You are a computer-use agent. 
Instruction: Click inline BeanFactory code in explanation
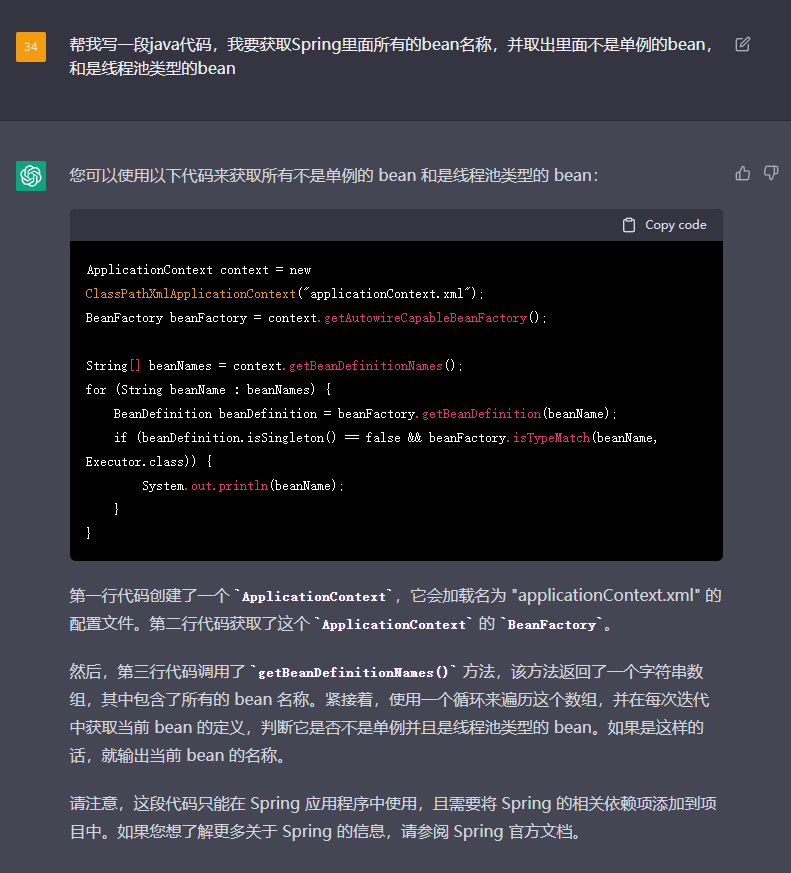553,624
